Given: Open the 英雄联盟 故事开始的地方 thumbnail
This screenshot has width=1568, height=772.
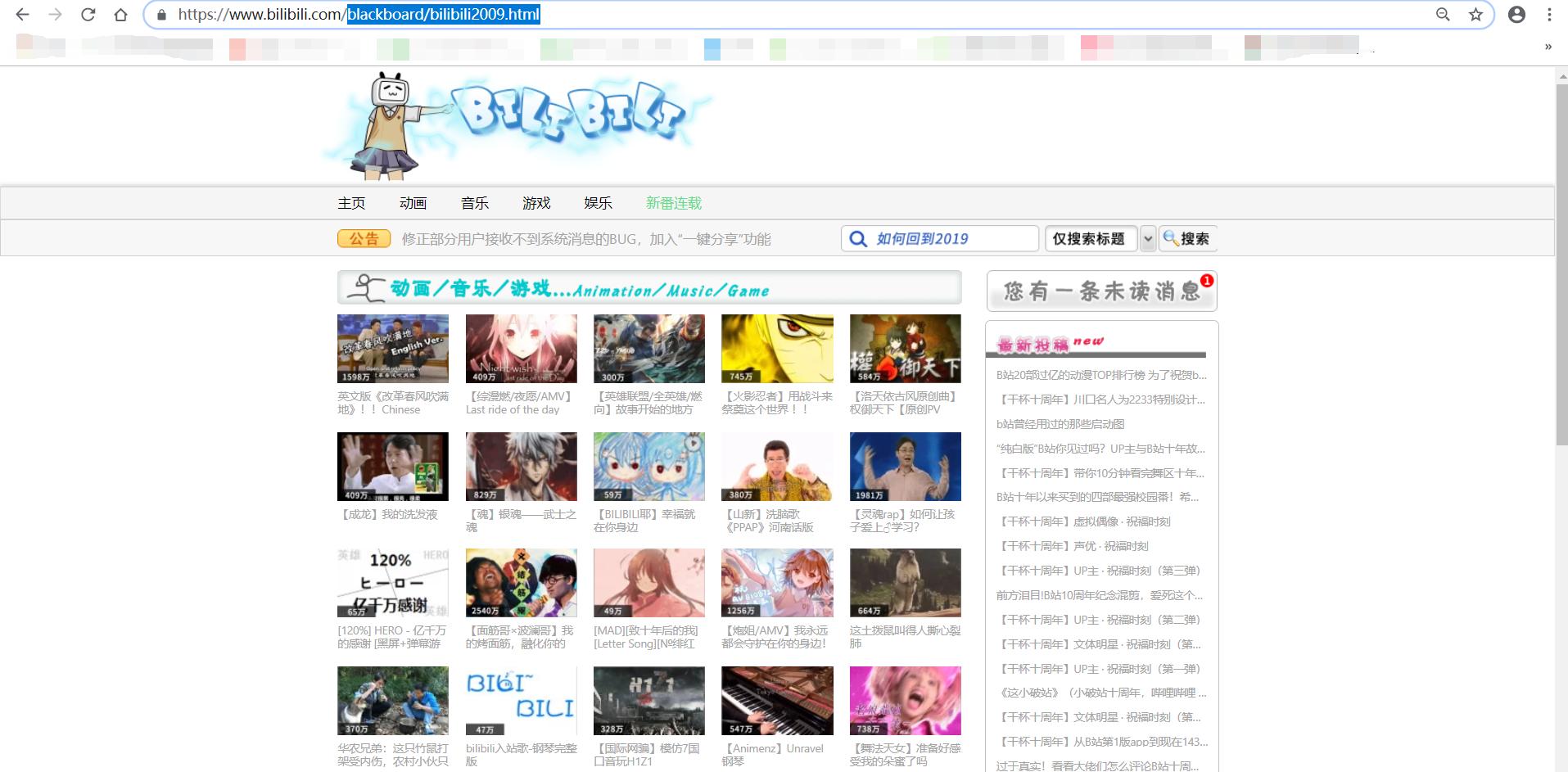Looking at the screenshot, I should coord(649,349).
